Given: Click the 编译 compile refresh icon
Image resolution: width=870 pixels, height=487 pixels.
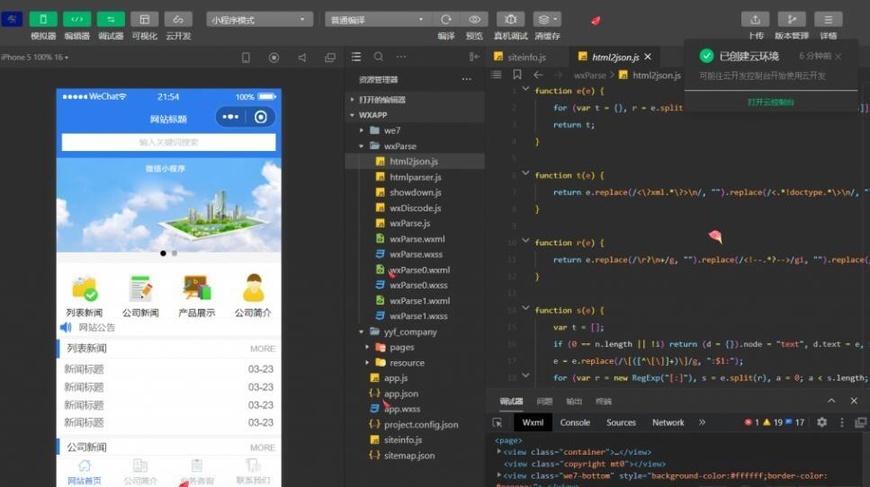Looking at the screenshot, I should click(x=446, y=19).
